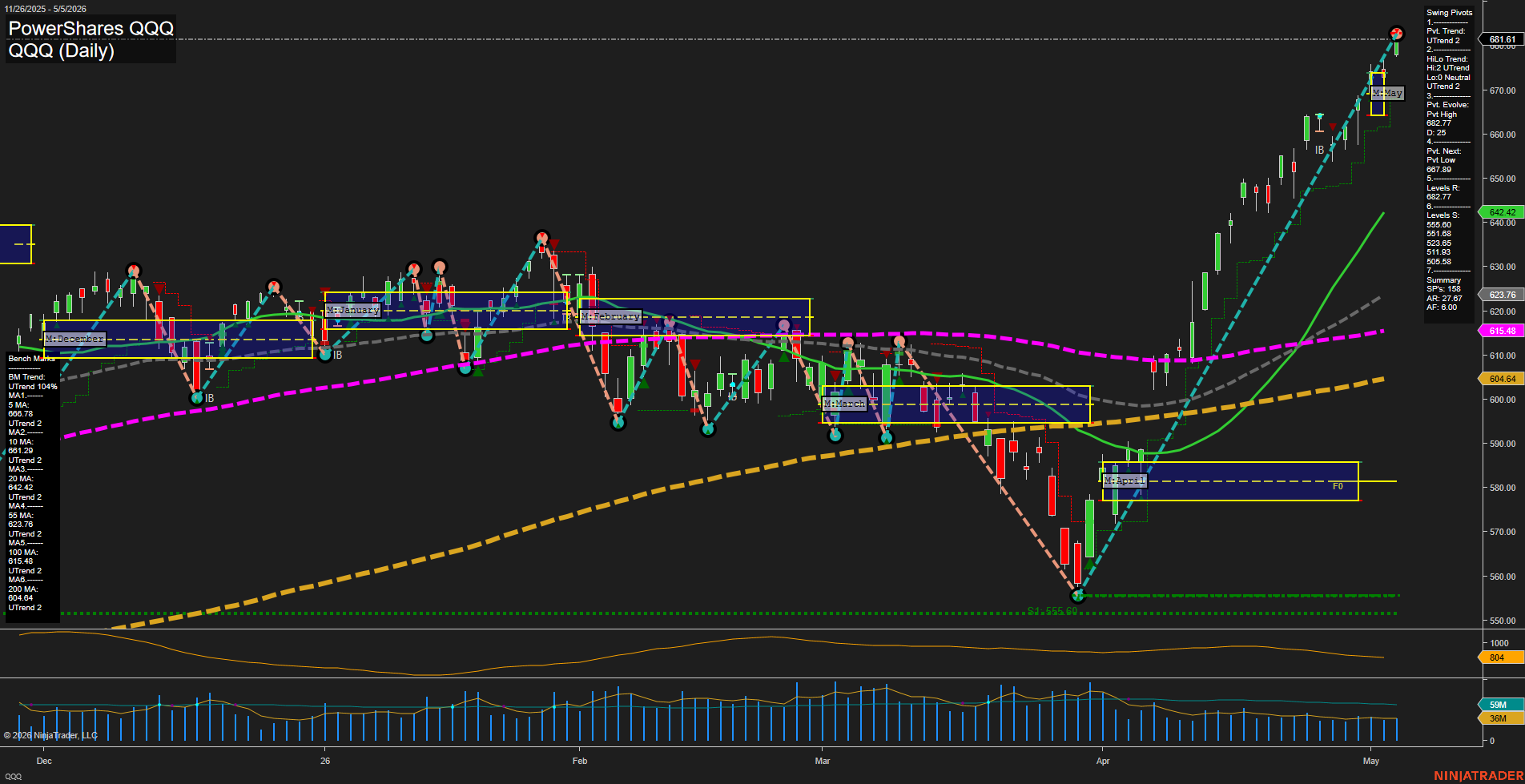
Task: Select the QQQ (Daily) interval label
Action: [61, 50]
